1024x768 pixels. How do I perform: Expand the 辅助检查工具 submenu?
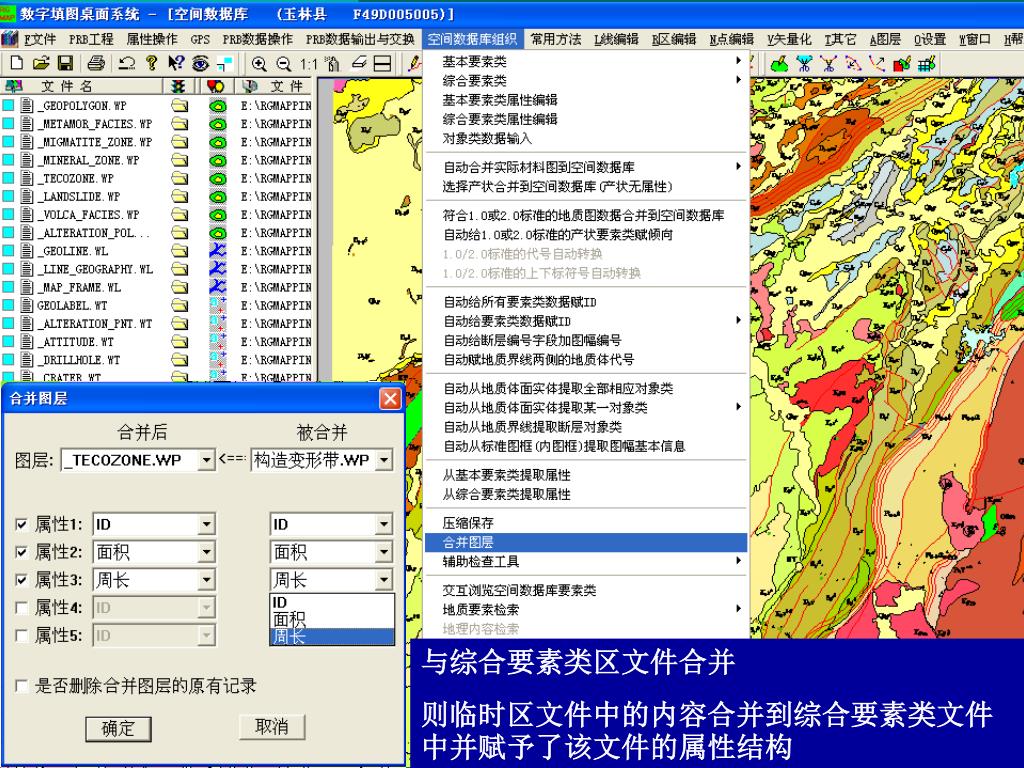(x=586, y=561)
